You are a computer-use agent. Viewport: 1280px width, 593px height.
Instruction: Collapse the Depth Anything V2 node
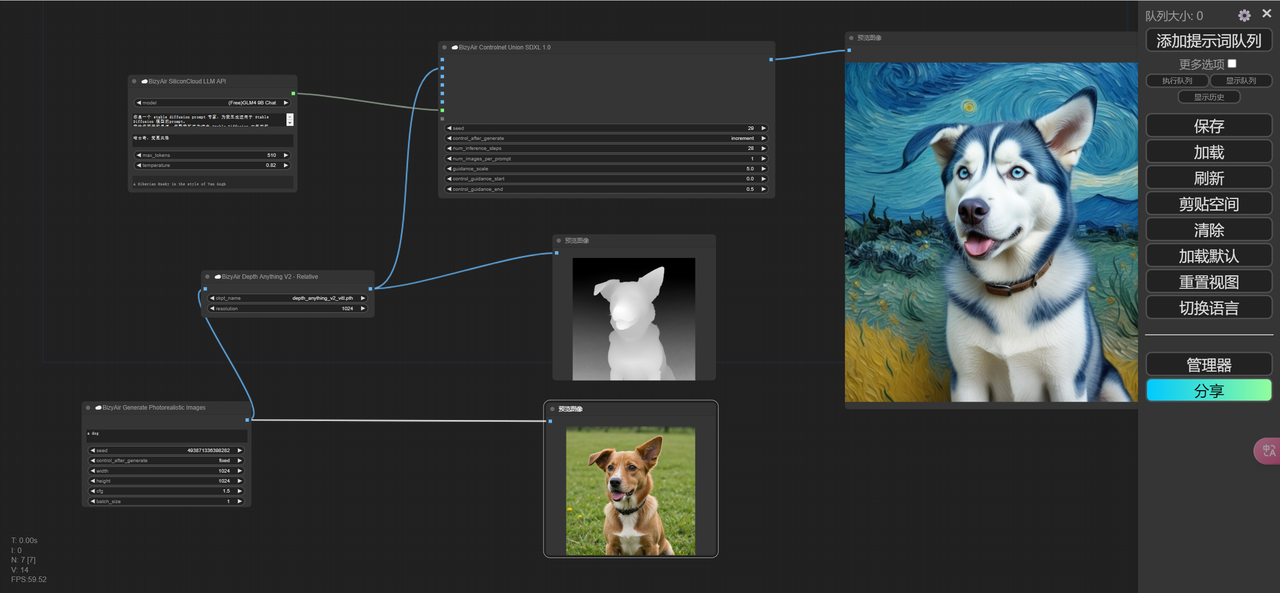[207, 276]
